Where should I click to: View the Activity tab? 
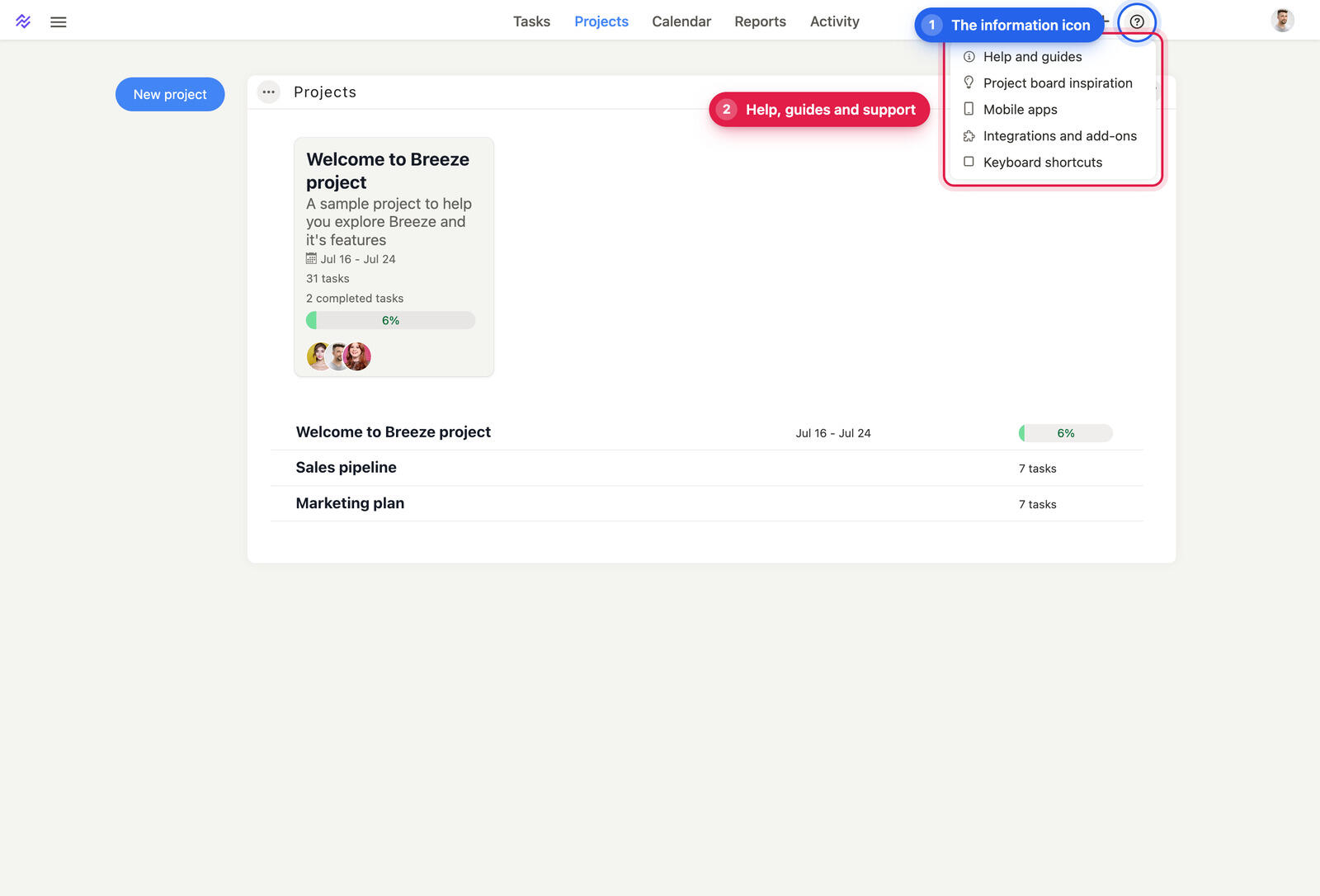tap(834, 21)
